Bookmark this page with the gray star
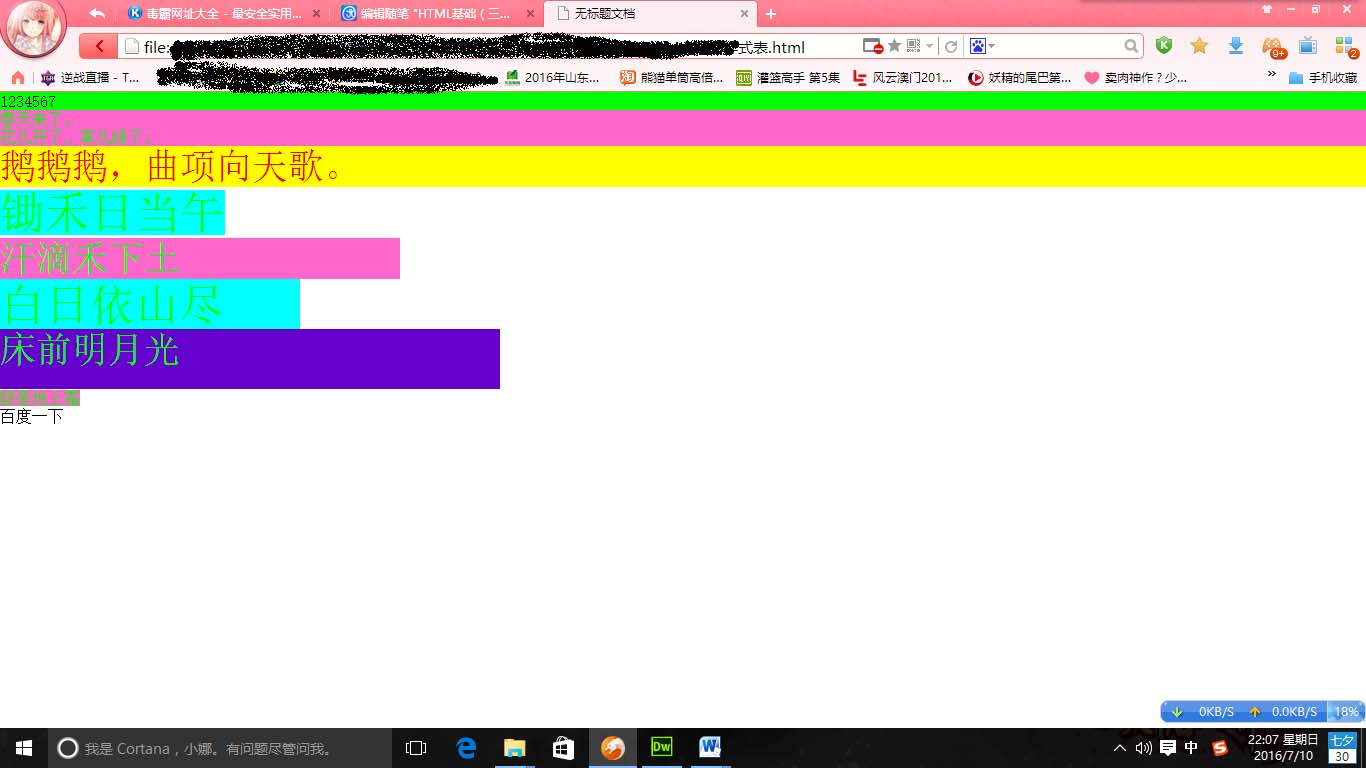1366x768 pixels. click(x=894, y=46)
